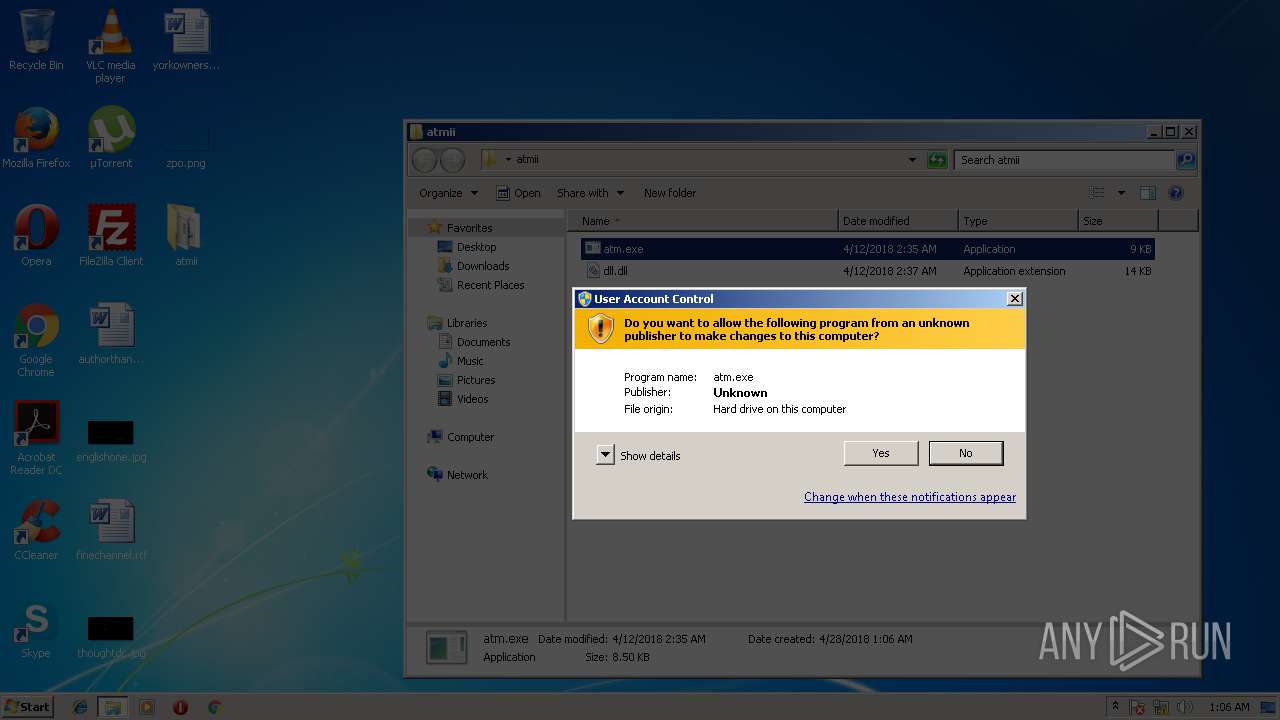
Task: Launch Acrobat Reader DC shortcut
Action: (36, 438)
